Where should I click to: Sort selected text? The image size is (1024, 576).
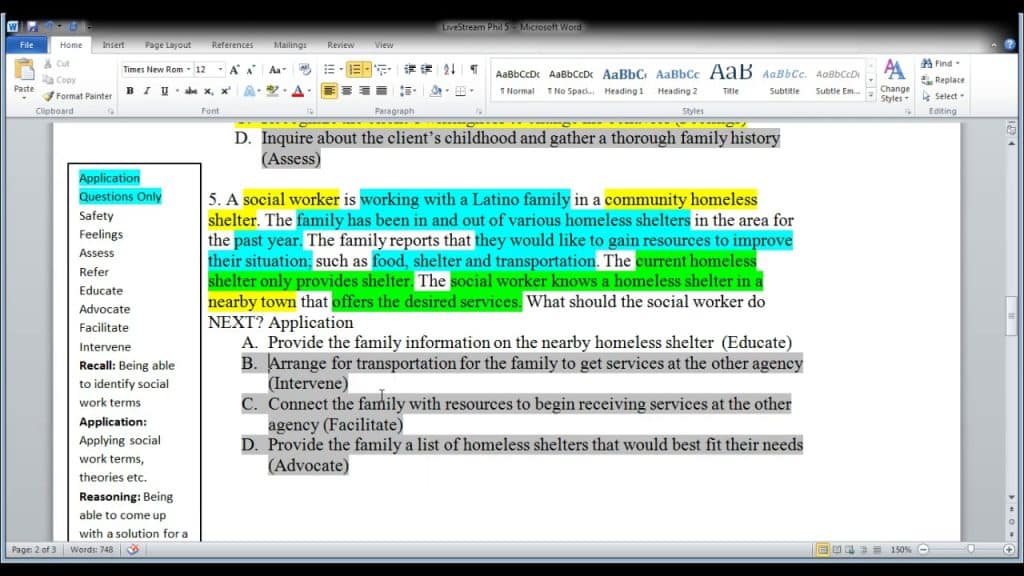(x=449, y=69)
